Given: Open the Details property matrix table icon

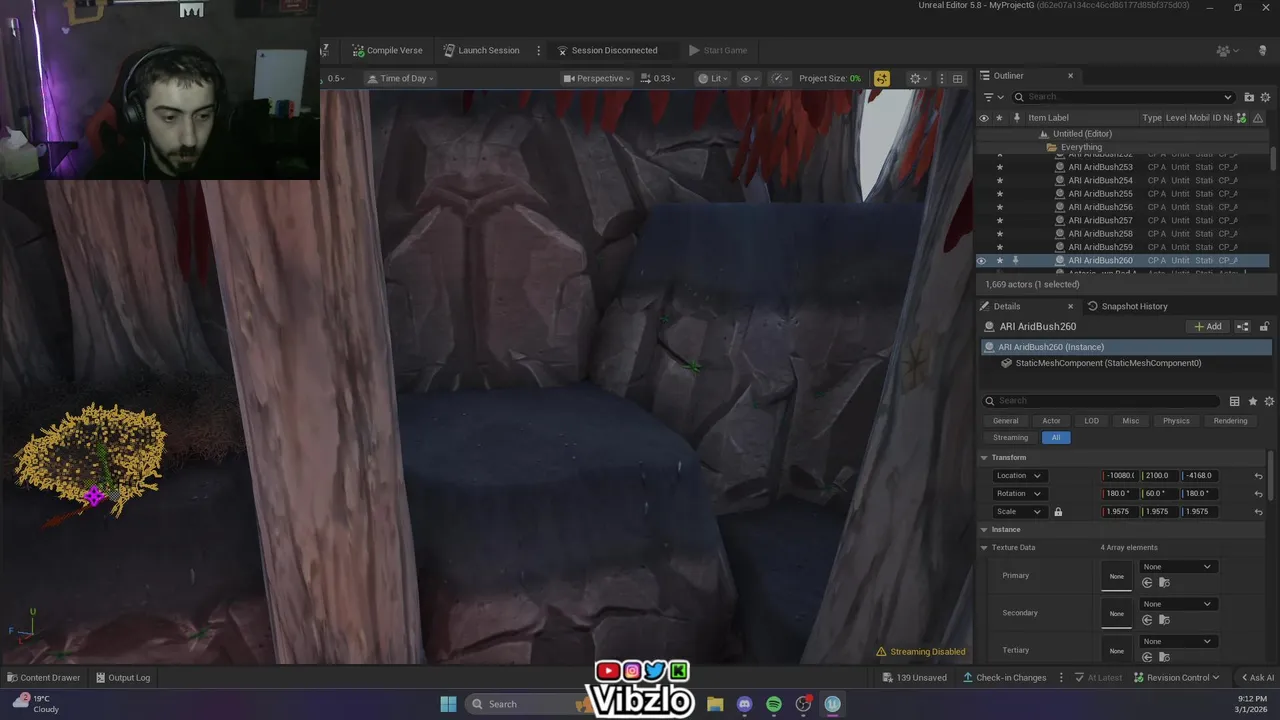Looking at the screenshot, I should pos(1235,401).
